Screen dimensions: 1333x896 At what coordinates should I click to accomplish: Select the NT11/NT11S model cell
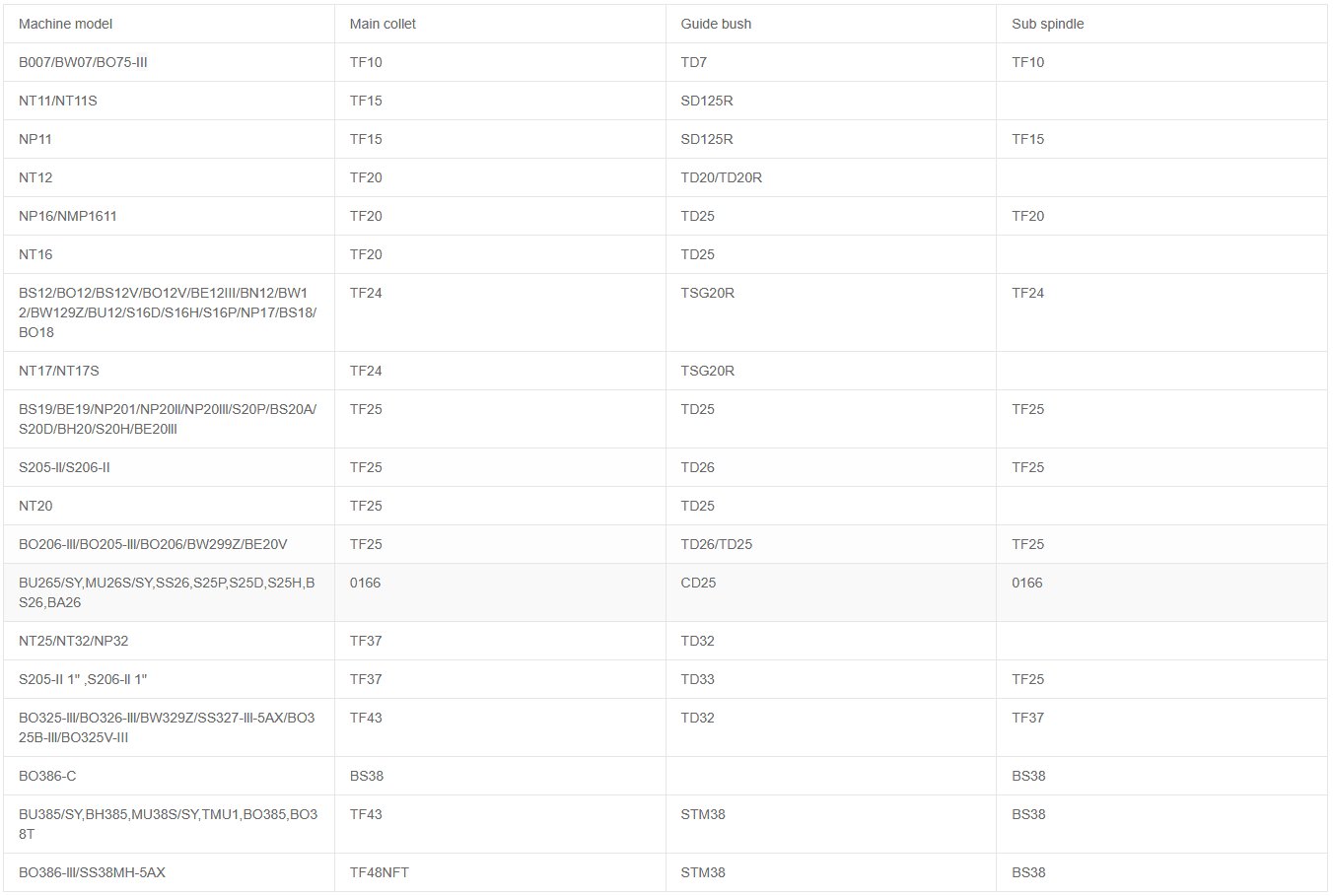click(169, 101)
